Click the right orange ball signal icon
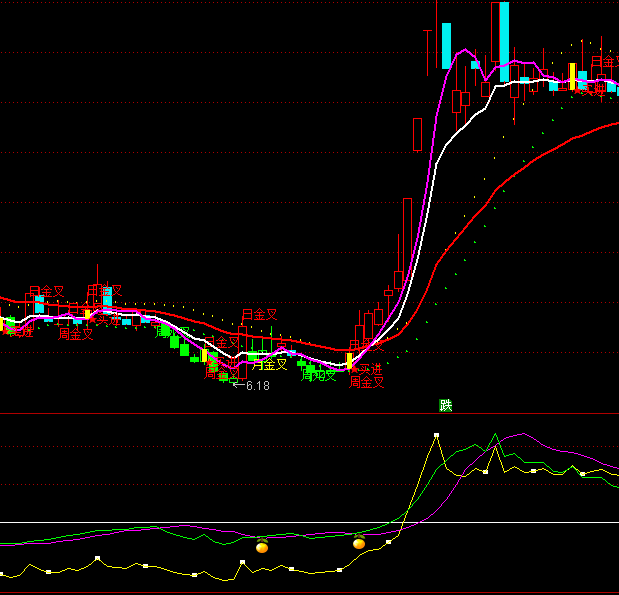This screenshot has height=595, width=619. [x=359, y=544]
